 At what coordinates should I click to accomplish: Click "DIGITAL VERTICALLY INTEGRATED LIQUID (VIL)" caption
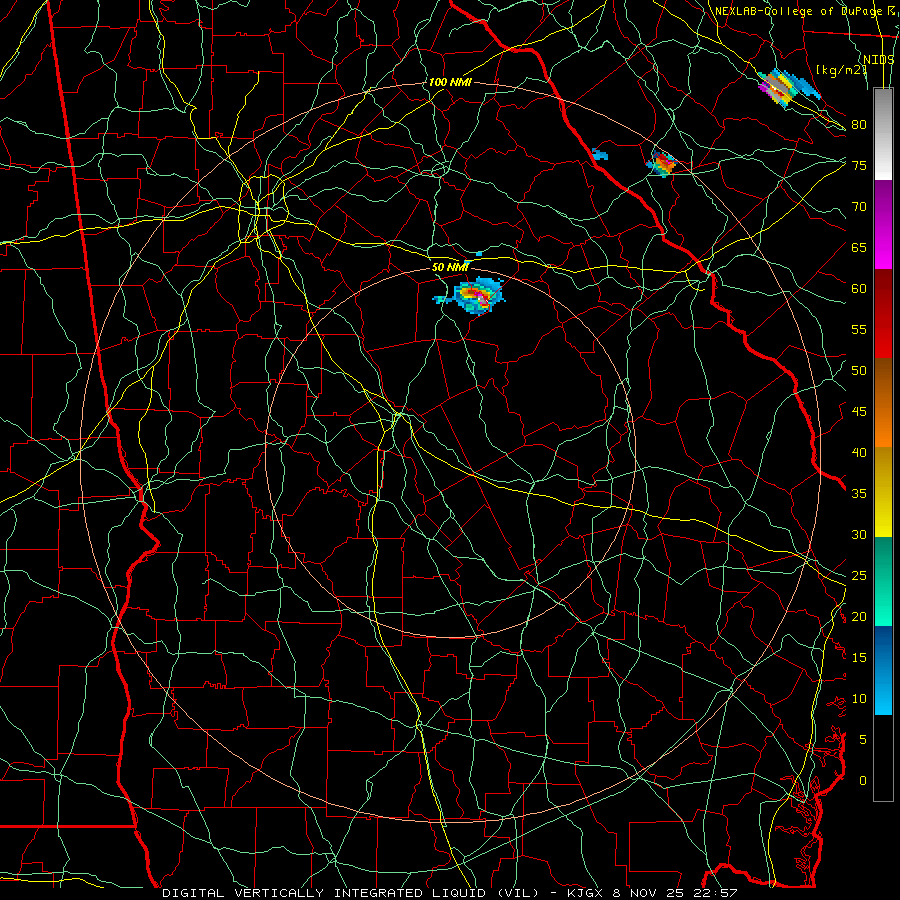point(351,893)
